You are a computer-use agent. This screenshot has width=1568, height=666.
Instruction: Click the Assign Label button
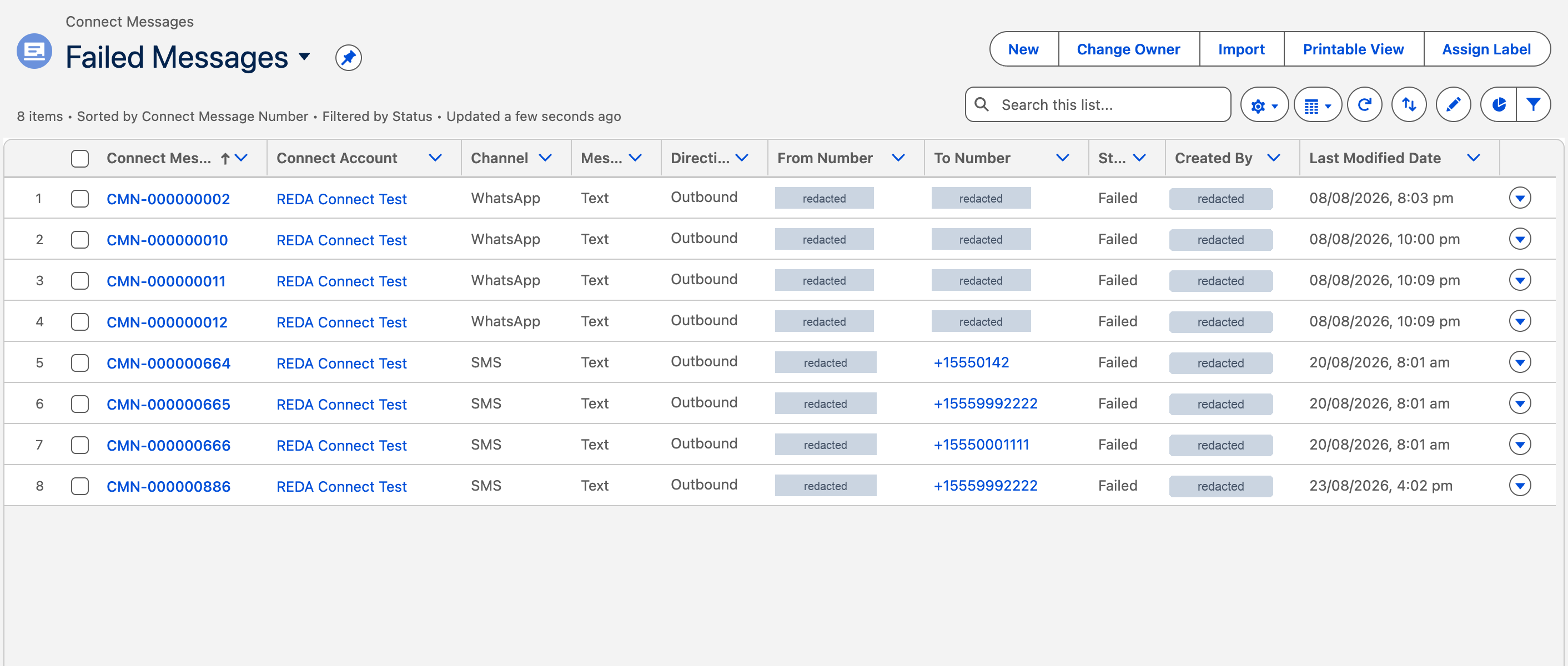pyautogui.click(x=1486, y=49)
